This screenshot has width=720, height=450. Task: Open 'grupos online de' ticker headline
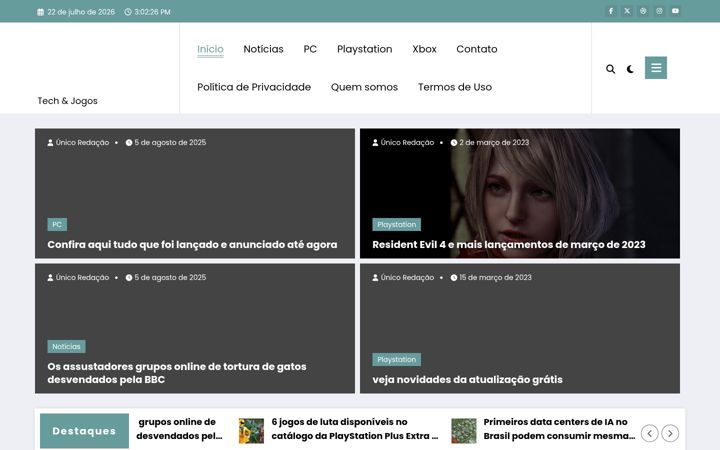pos(179,429)
